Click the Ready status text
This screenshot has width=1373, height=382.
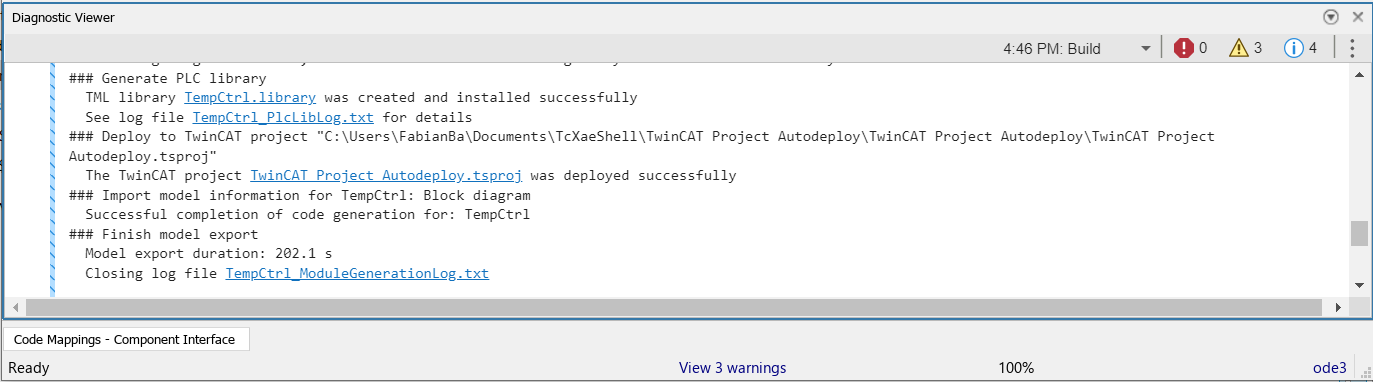click(x=29, y=368)
